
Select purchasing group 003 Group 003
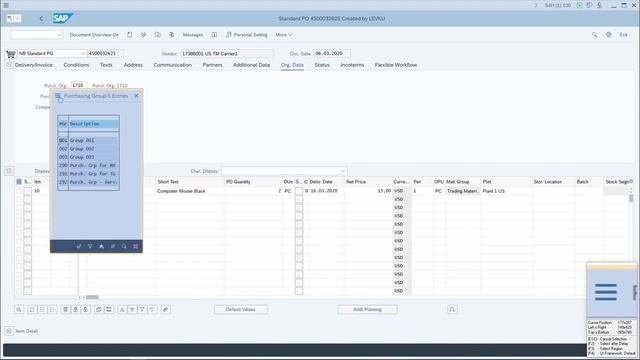coord(89,157)
